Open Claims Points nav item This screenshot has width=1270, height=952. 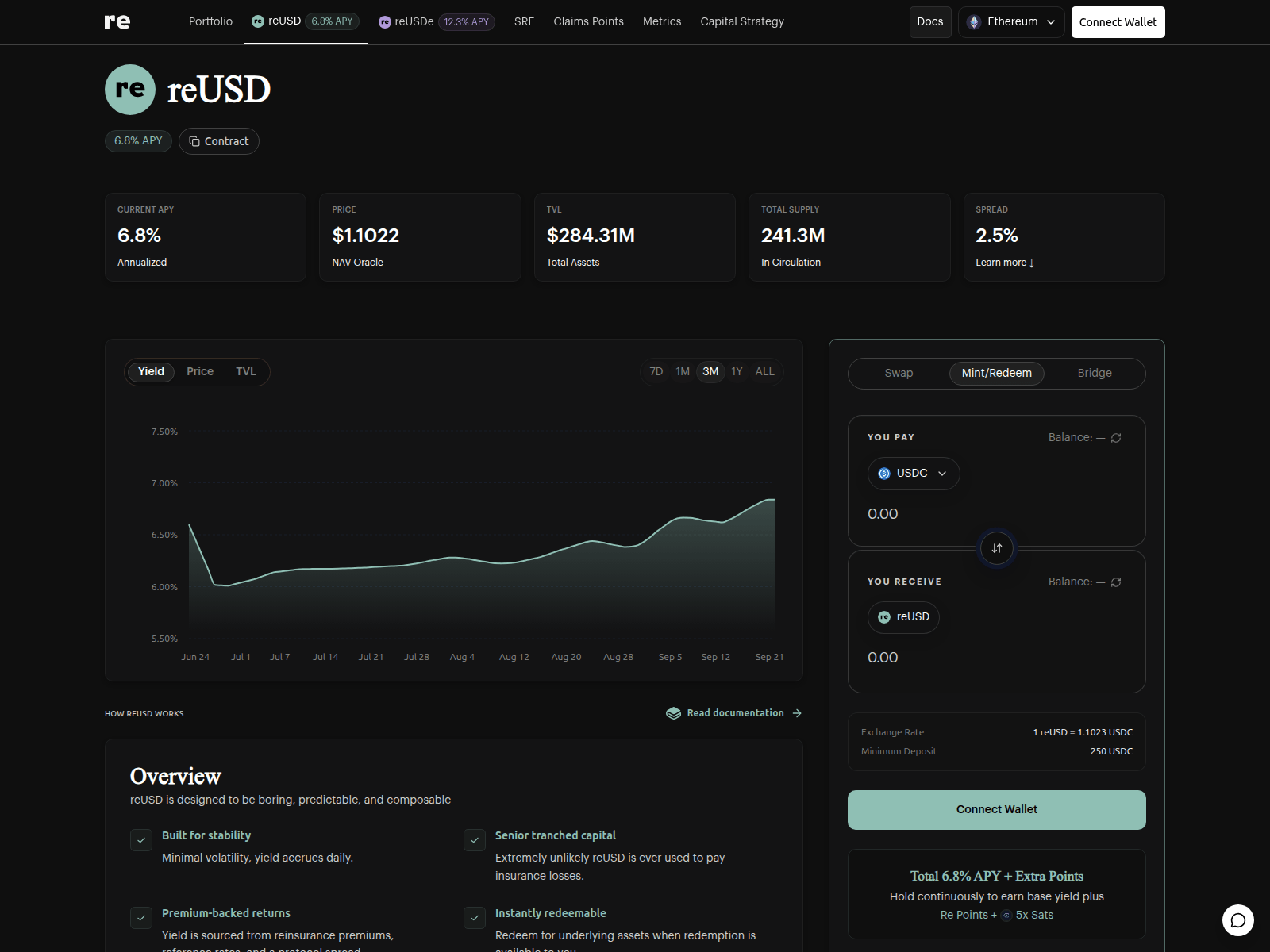588,21
